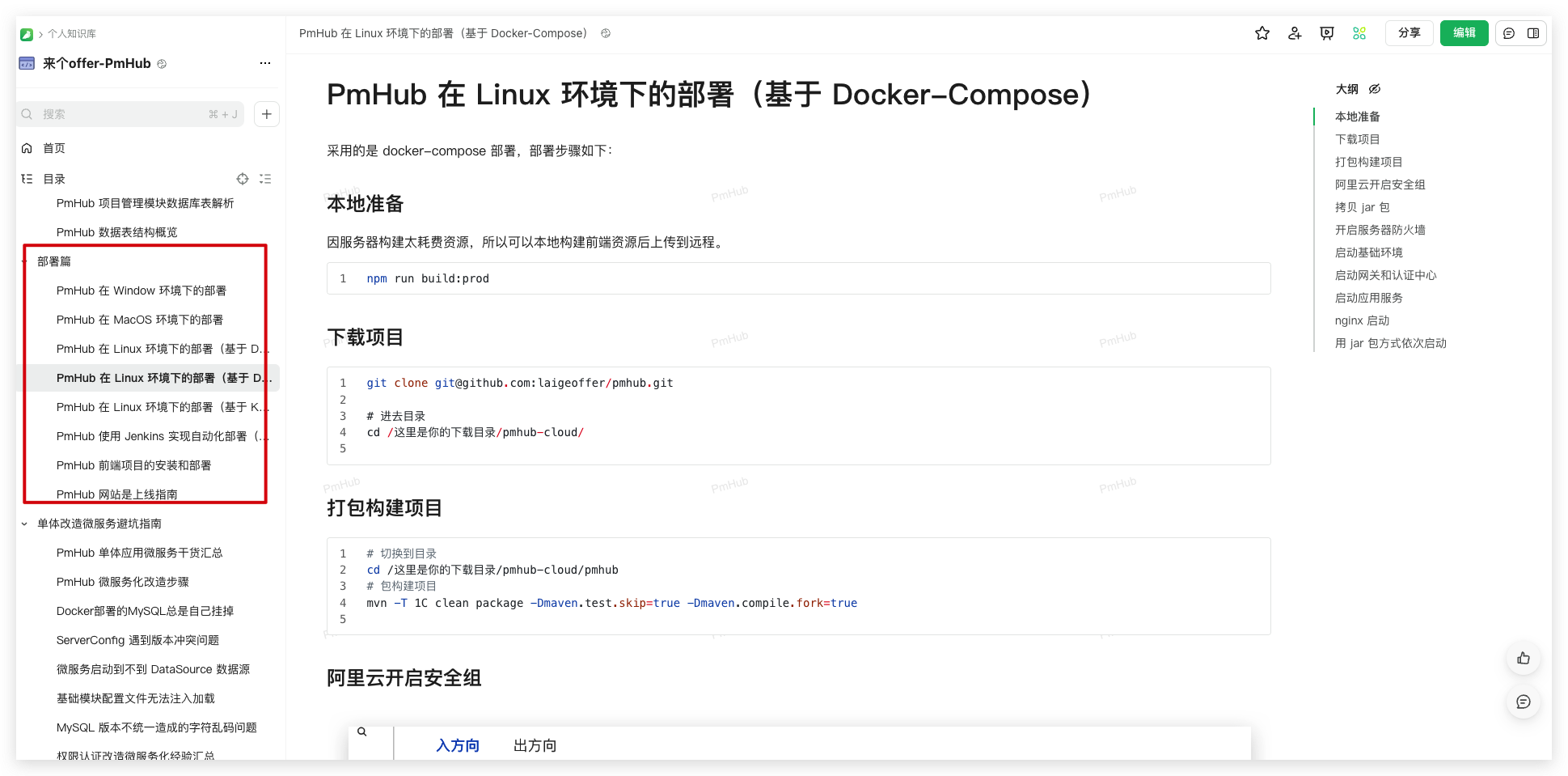Toggle expand or collapse all in 目录
1568x776 pixels.
coord(265,179)
